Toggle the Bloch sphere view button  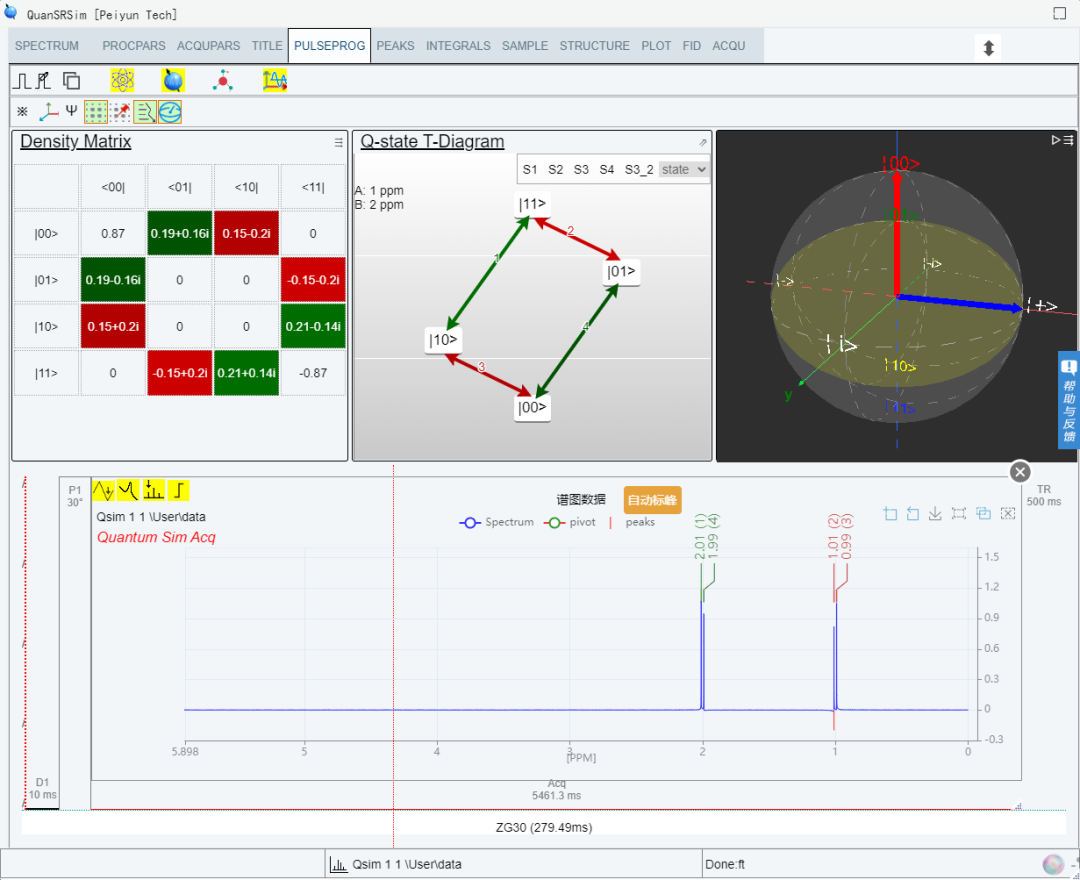click(x=170, y=112)
